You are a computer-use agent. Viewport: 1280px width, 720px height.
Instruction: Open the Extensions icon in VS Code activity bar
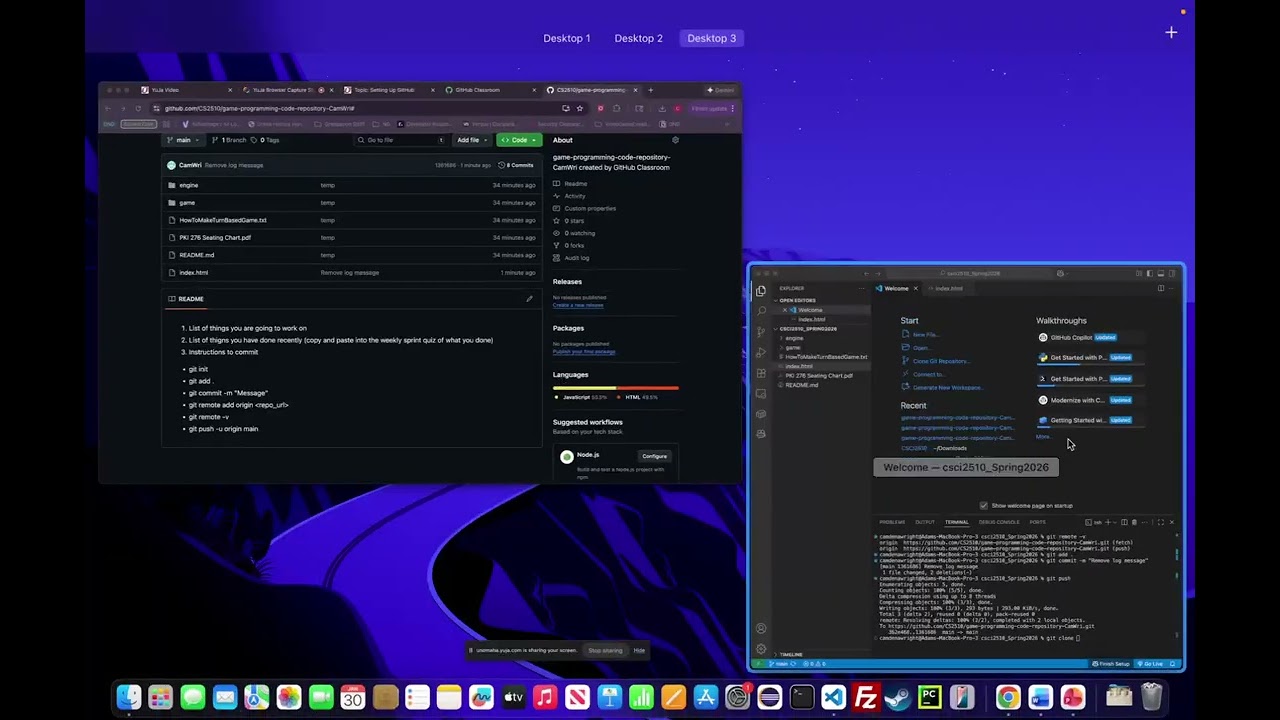[x=761, y=373]
